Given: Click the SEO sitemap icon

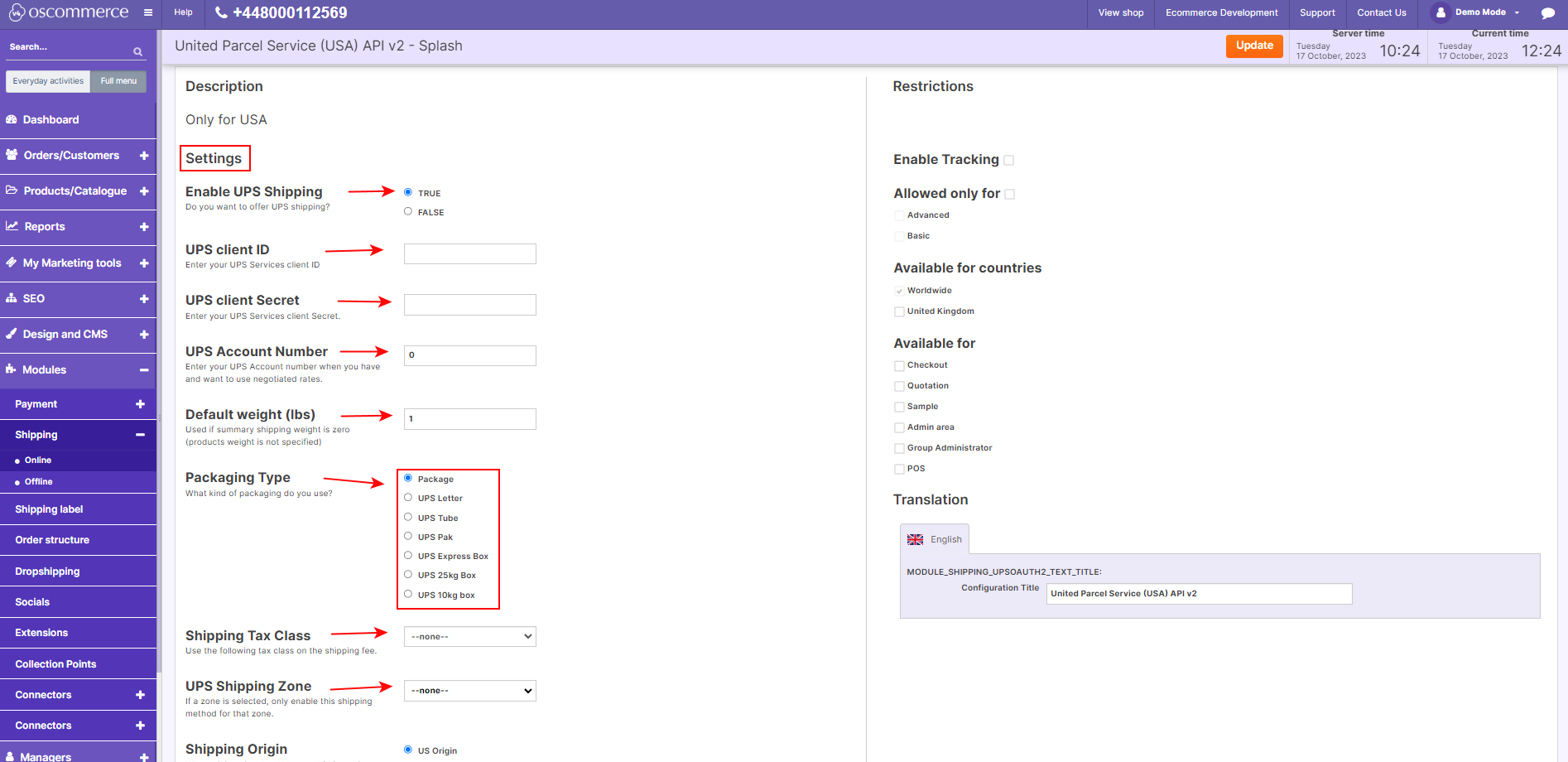Looking at the screenshot, I should point(12,298).
